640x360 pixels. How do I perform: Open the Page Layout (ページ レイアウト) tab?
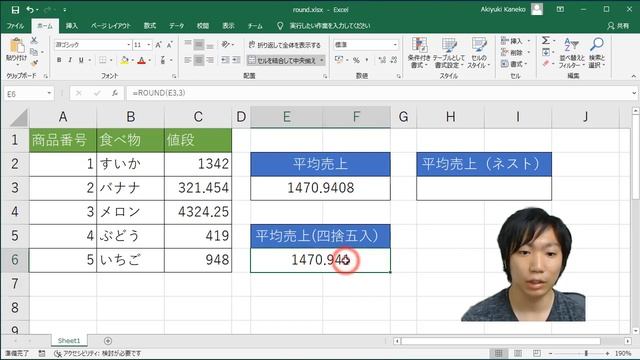coord(111,26)
